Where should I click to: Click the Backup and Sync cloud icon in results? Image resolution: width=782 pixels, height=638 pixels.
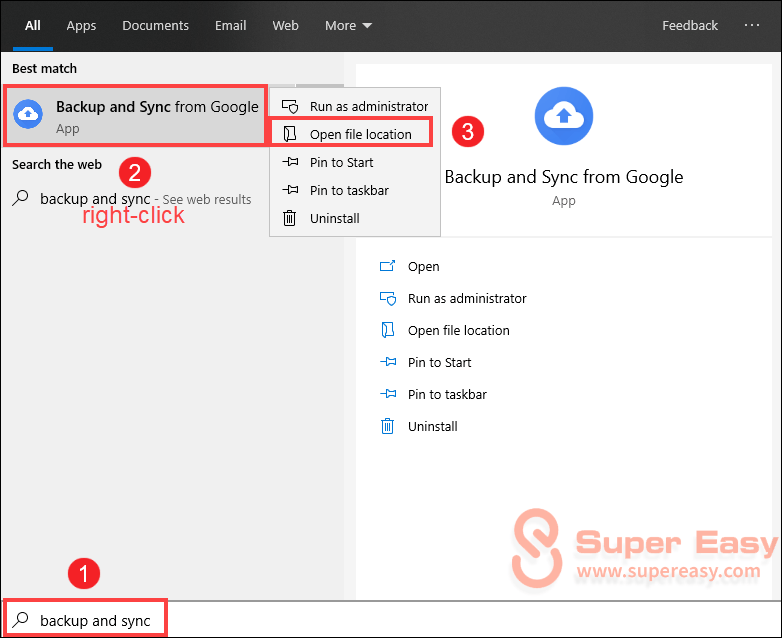pos(28,114)
